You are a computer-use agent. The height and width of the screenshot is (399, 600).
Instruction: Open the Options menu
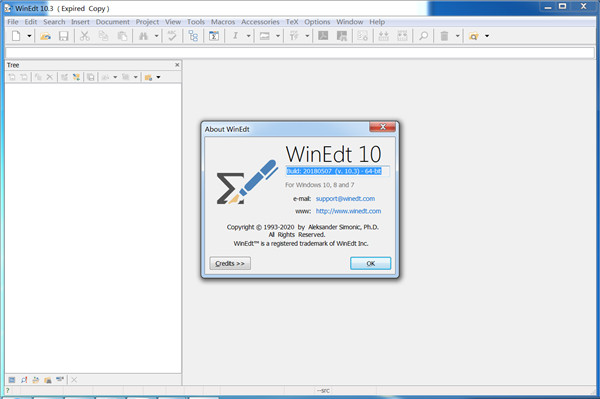tap(317, 22)
